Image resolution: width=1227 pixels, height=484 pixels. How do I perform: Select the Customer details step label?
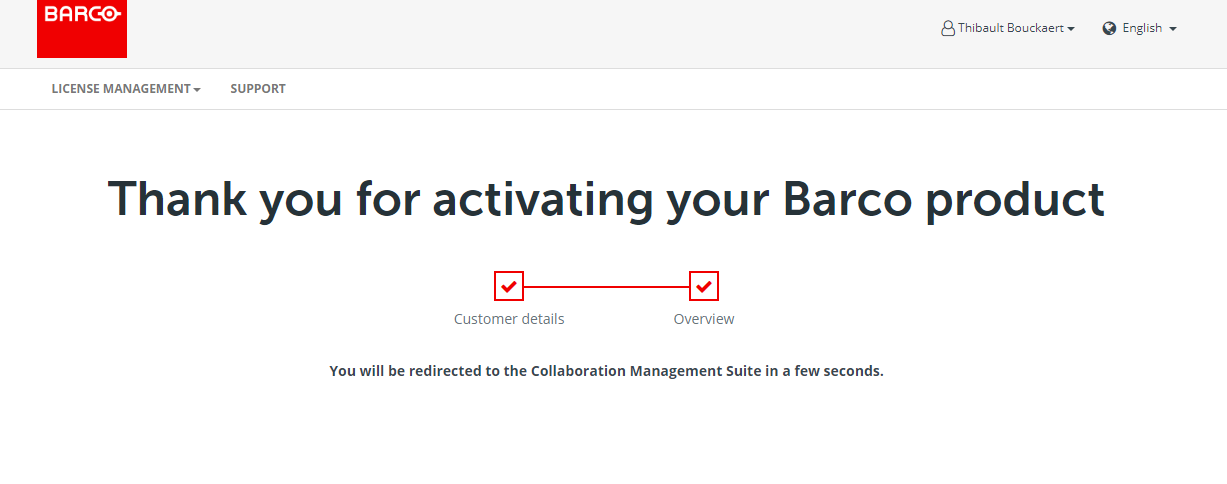point(509,319)
